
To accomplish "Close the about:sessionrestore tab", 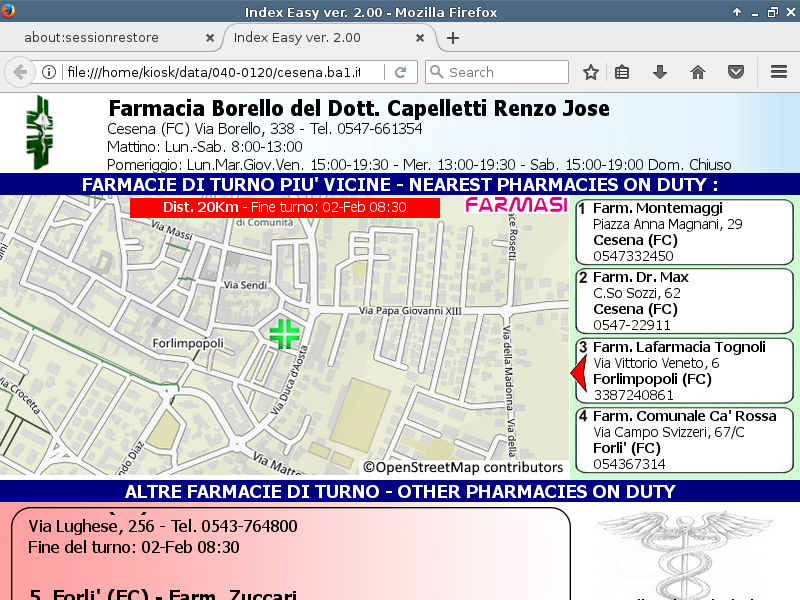I will (x=210, y=38).
